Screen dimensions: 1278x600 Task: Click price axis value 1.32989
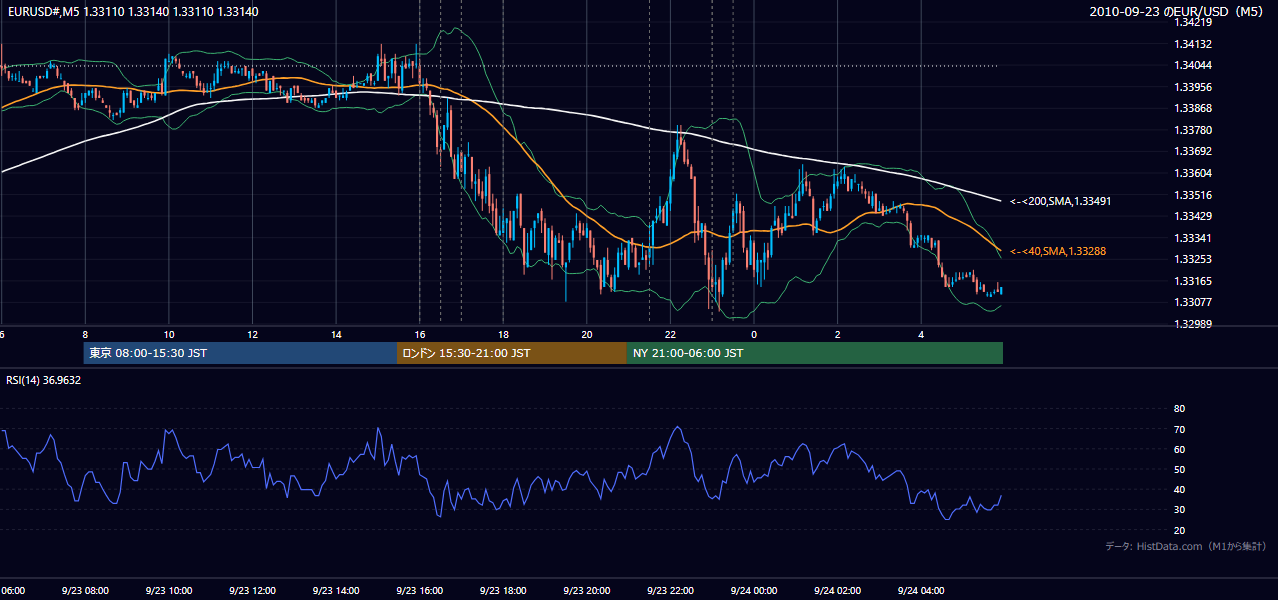click(x=1194, y=324)
